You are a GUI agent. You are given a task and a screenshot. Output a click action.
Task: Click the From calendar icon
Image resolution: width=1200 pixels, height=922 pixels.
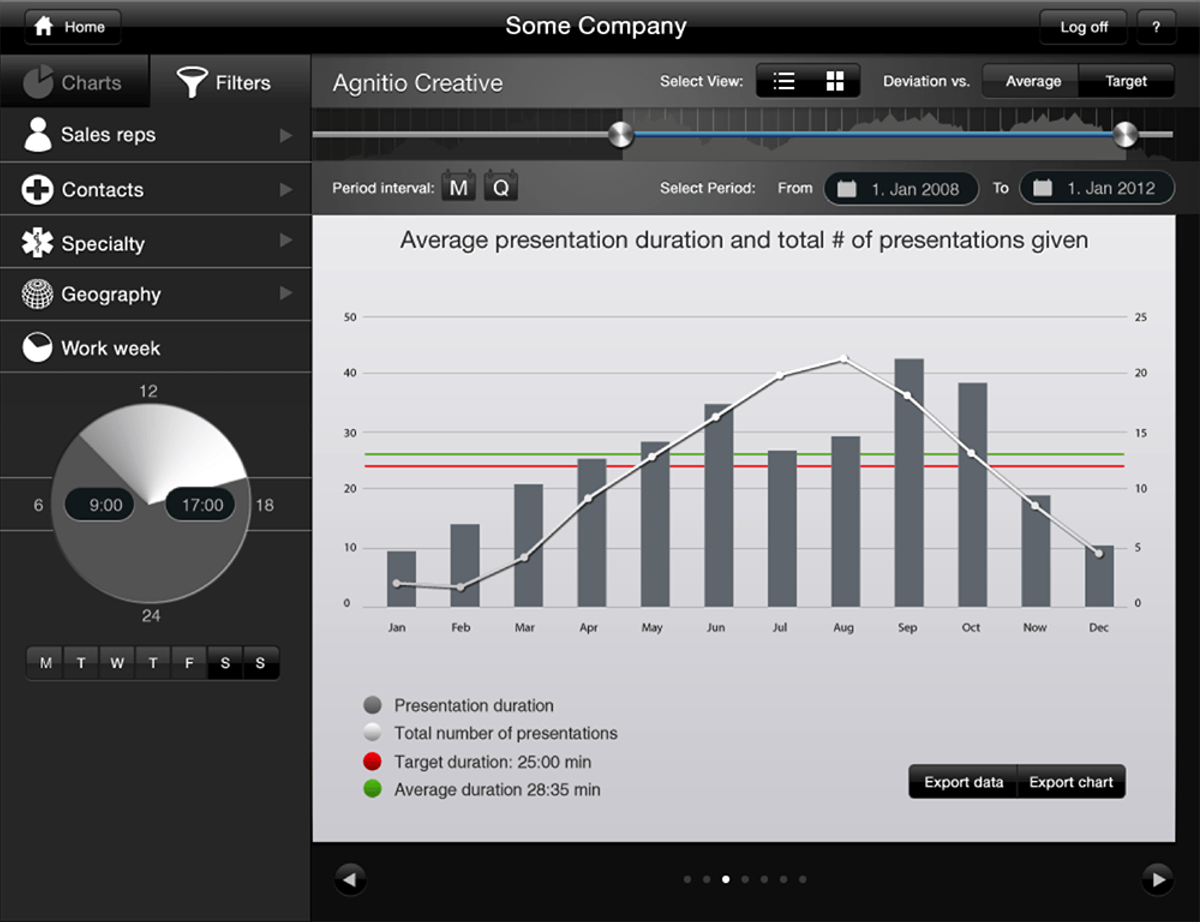(847, 188)
